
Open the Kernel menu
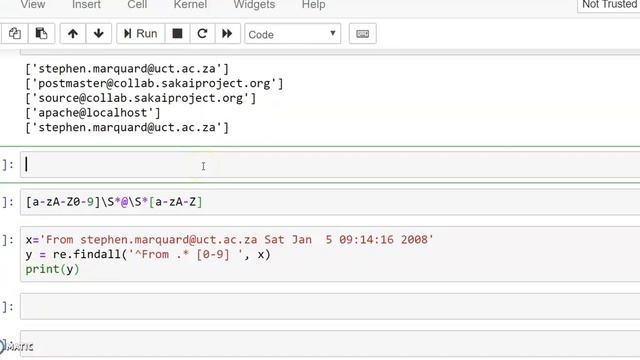coord(190,4)
